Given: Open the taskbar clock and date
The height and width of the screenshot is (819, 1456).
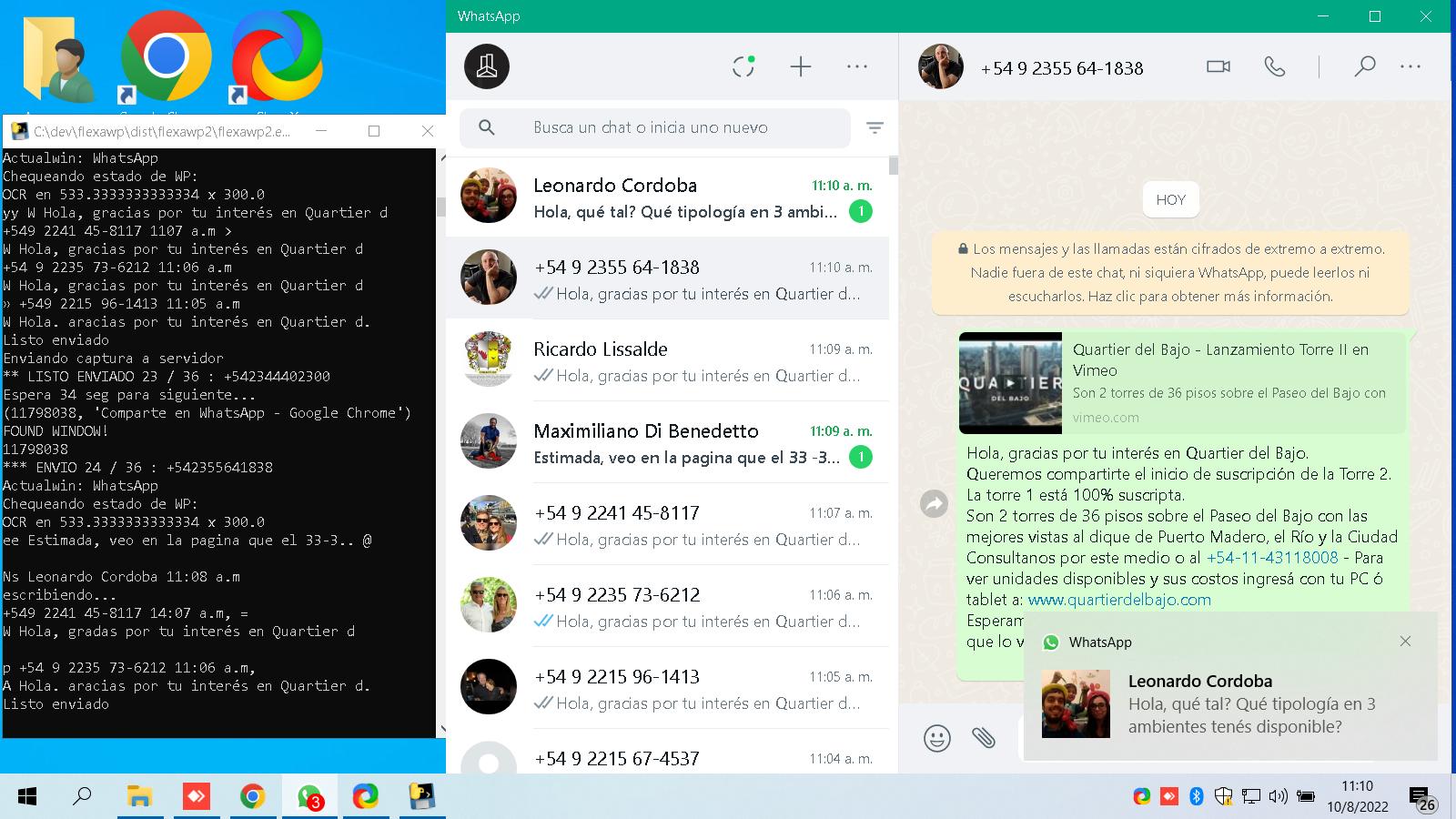Looking at the screenshot, I should coord(1357,796).
